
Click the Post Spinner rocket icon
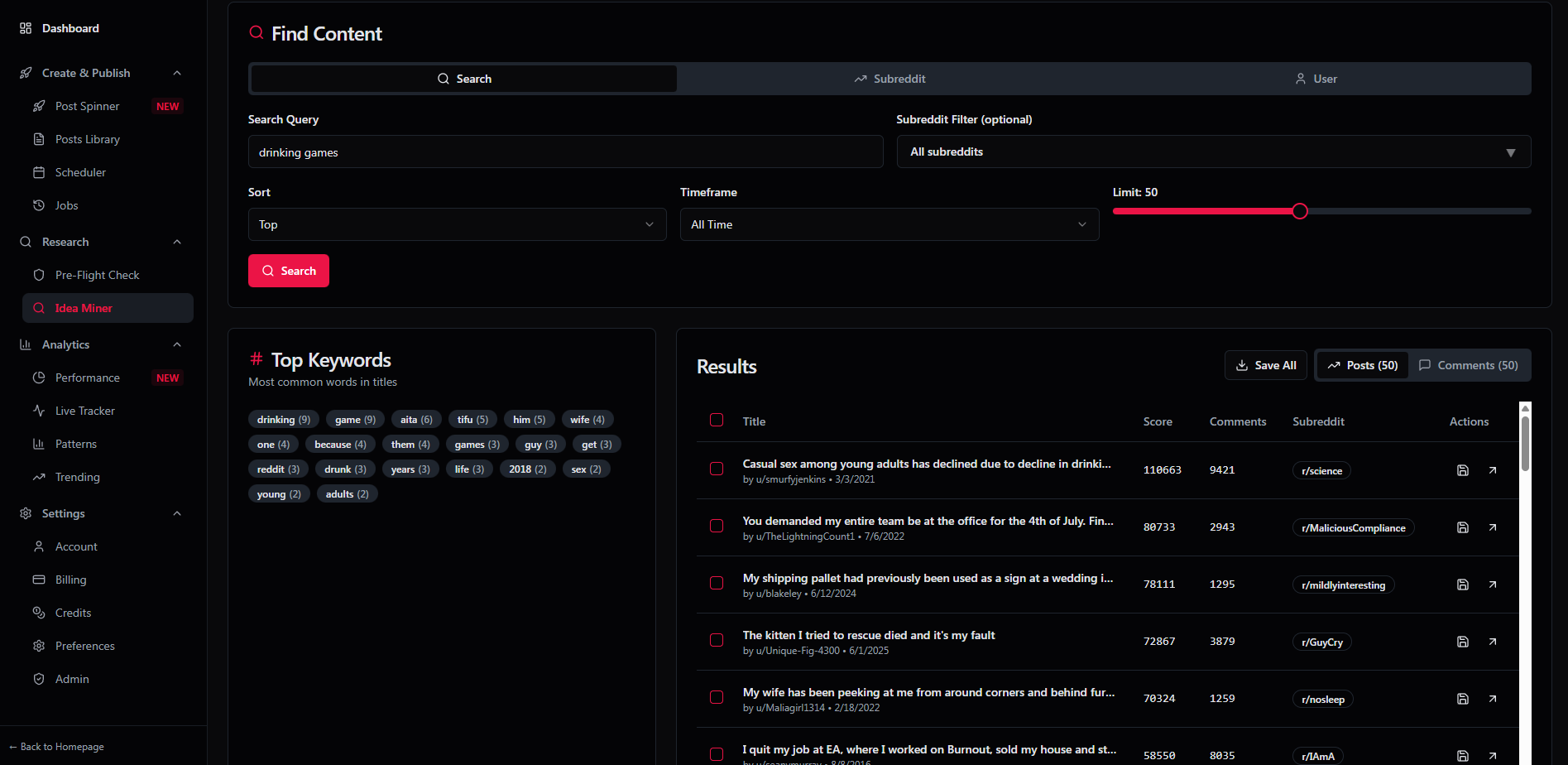tap(39, 106)
